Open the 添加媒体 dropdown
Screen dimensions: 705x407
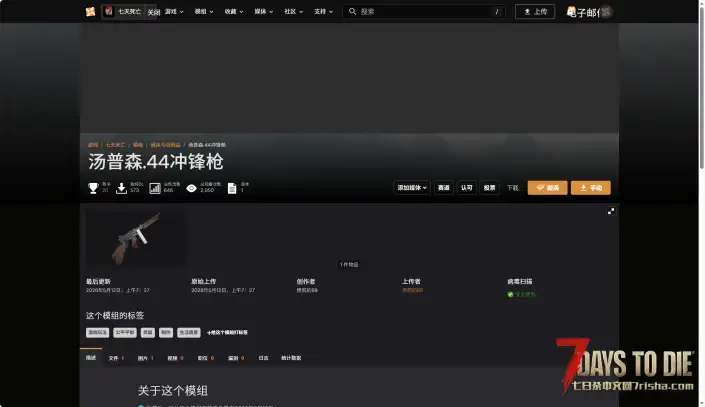(x=411, y=188)
